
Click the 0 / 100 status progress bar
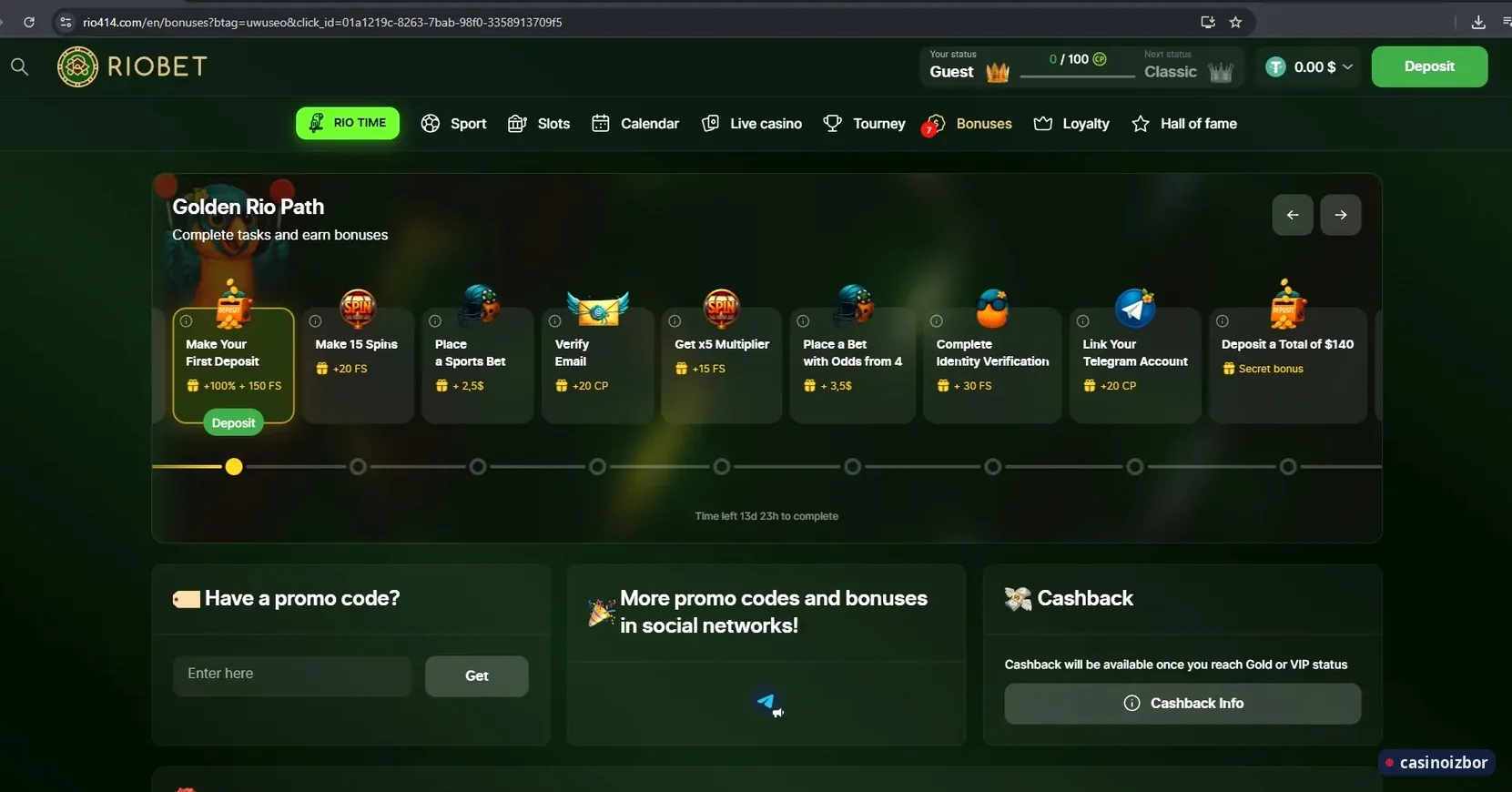point(1078,76)
